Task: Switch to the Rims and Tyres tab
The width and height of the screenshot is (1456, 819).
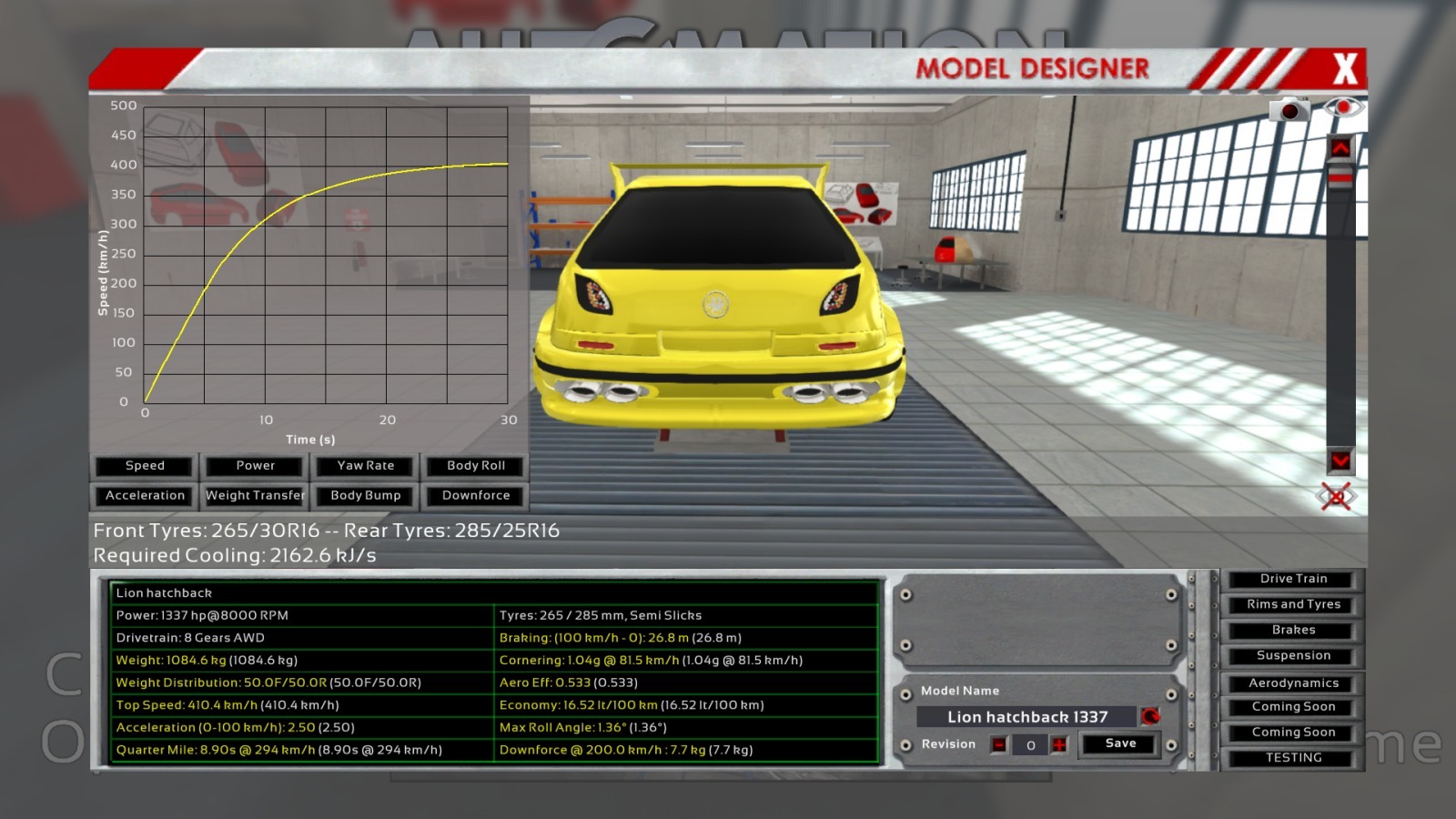Action: pos(1293,604)
